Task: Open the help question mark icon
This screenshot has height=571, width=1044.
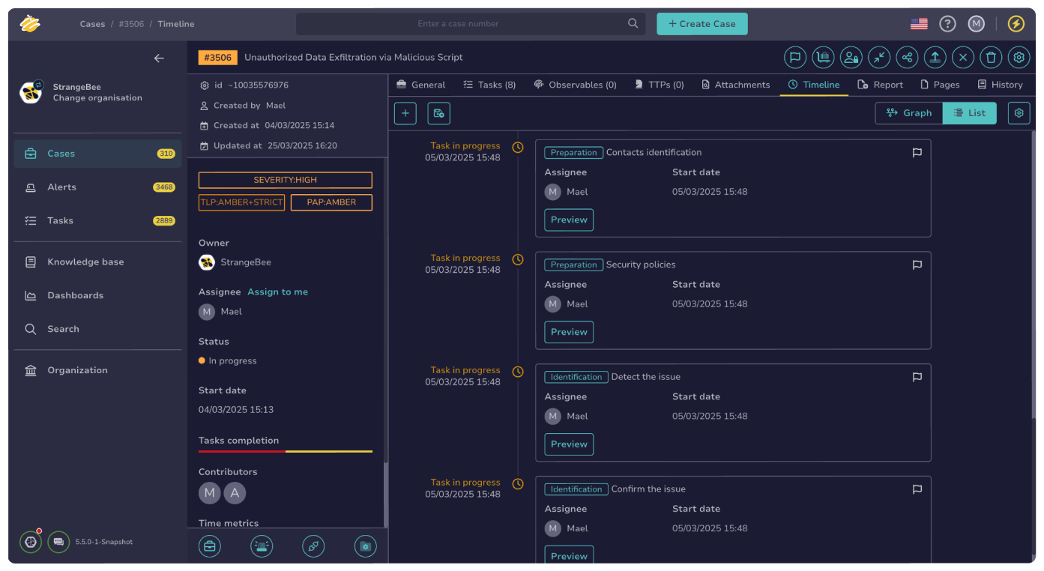Action: 947,24
